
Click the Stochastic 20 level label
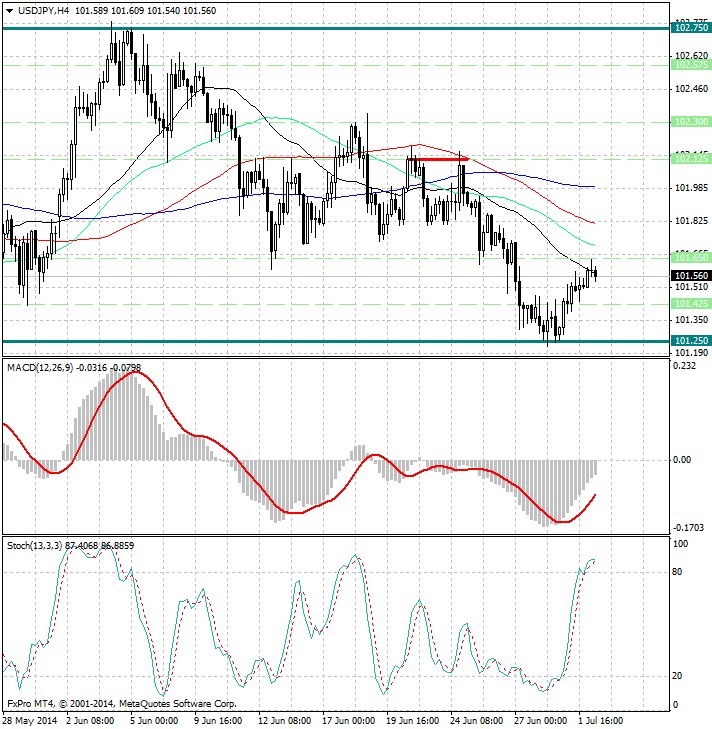(x=678, y=676)
